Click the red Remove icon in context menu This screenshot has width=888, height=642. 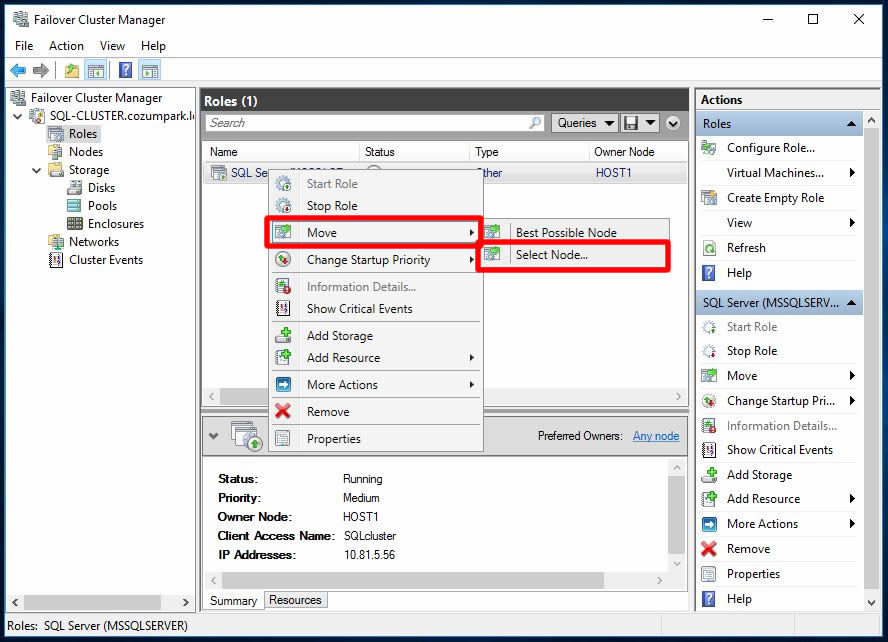coord(283,412)
